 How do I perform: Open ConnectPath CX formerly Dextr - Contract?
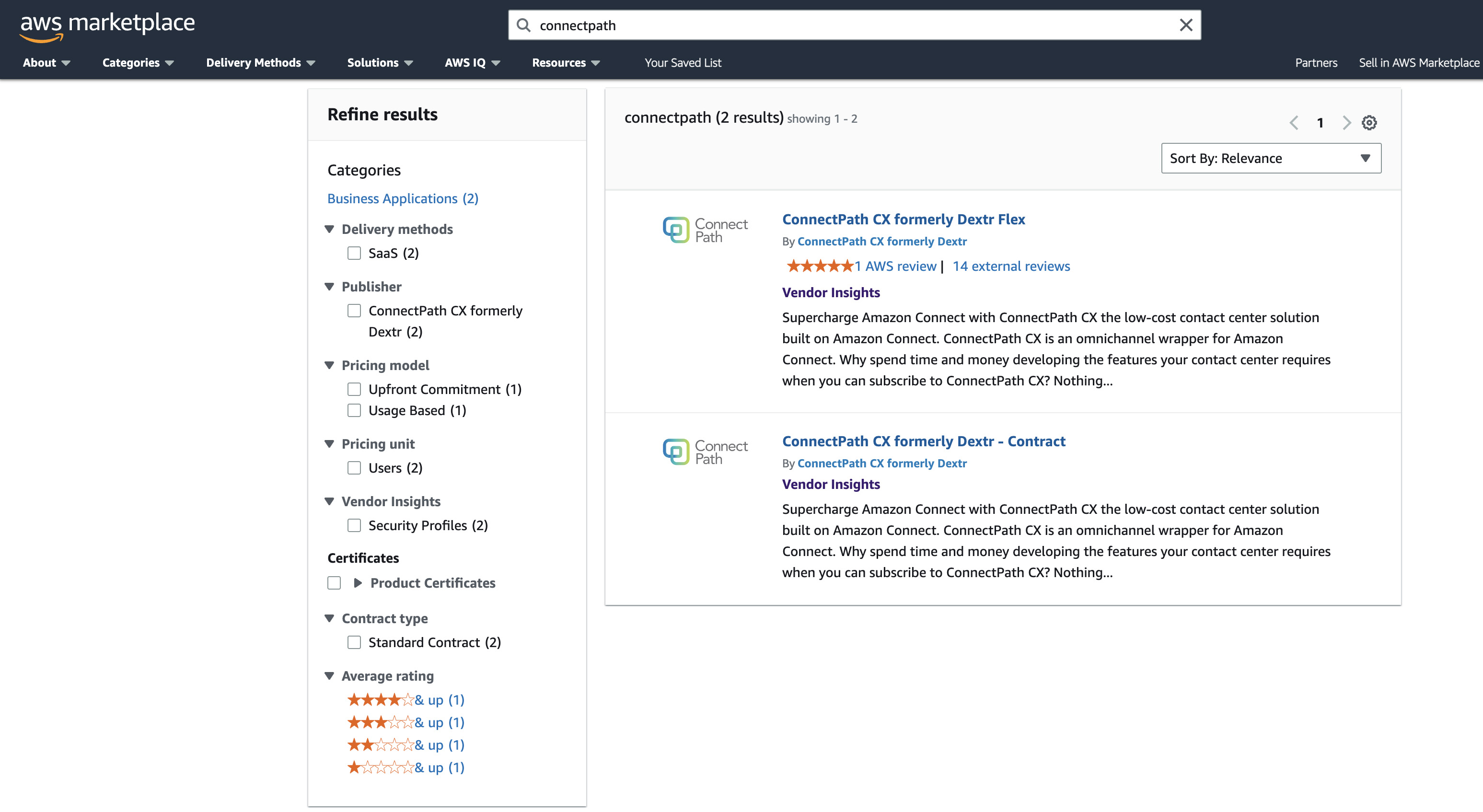click(924, 441)
